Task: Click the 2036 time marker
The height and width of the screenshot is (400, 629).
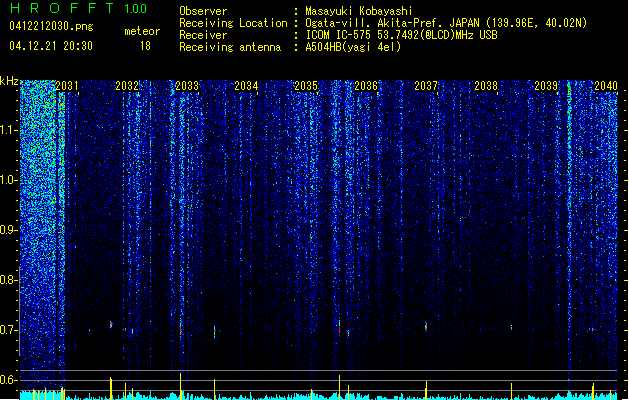Action: coord(366,86)
